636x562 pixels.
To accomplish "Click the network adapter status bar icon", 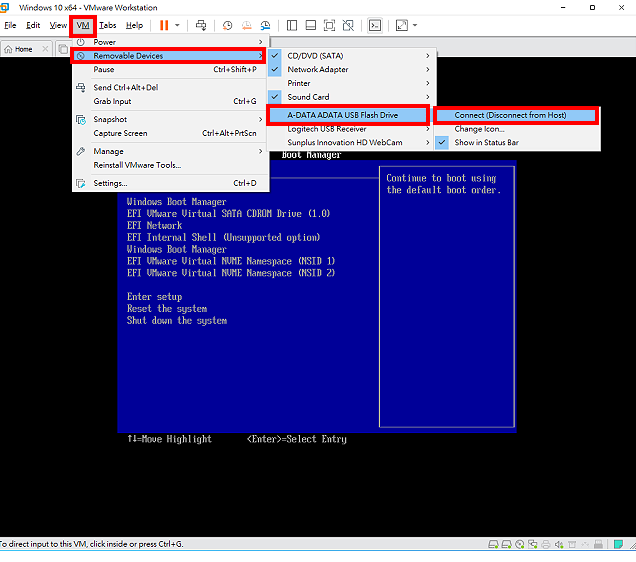I will click(x=533, y=544).
